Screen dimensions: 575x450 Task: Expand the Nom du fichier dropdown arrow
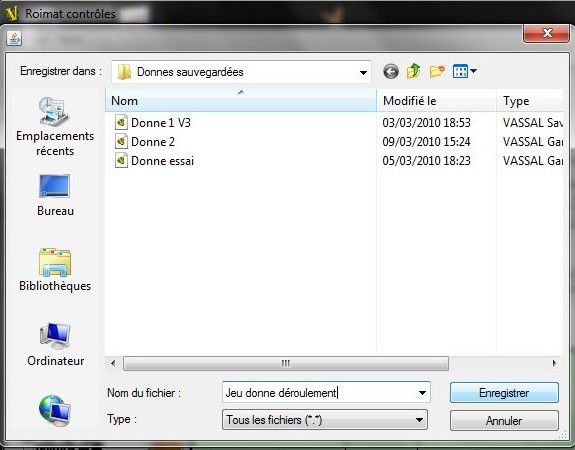coord(422,393)
